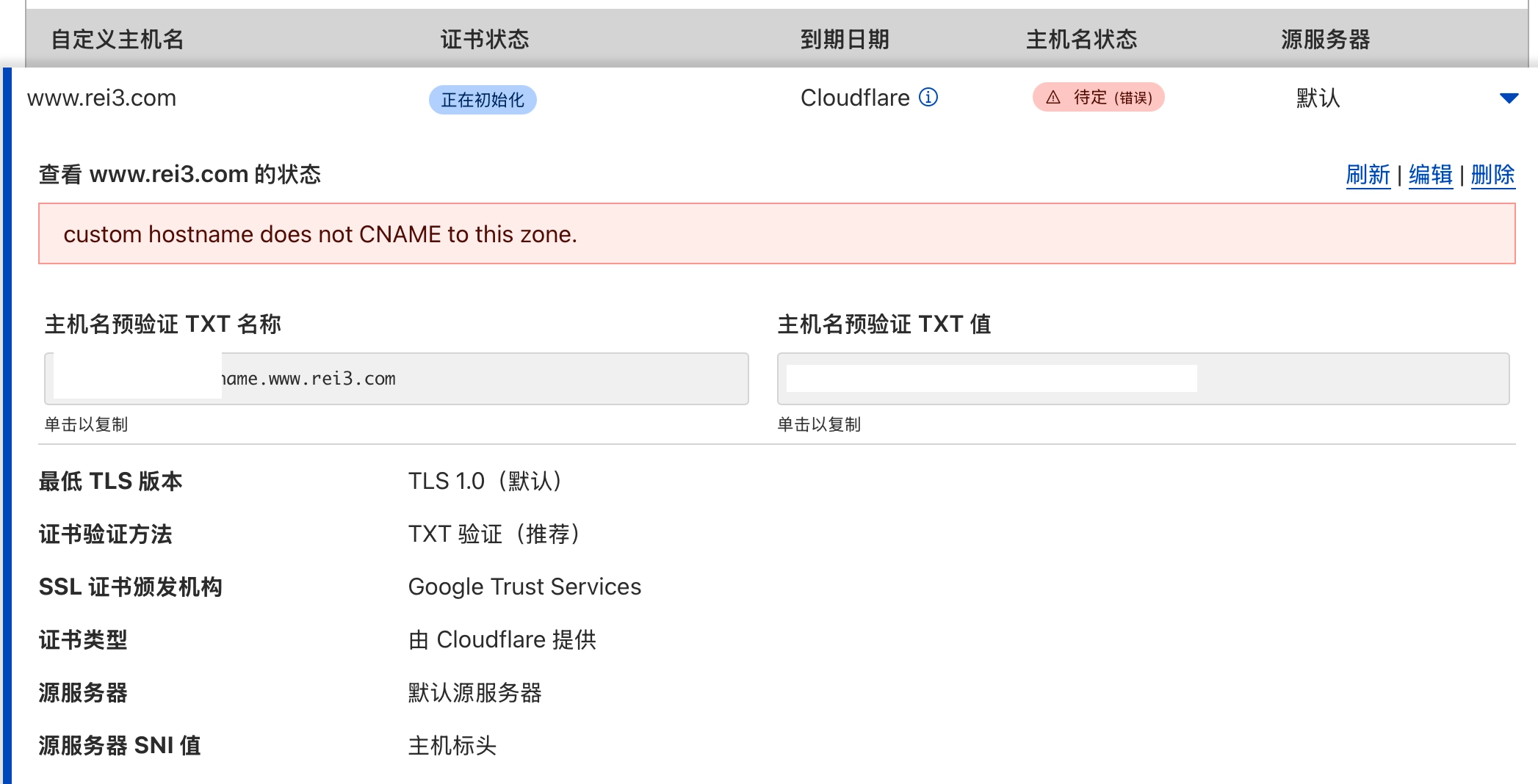The height and width of the screenshot is (784, 1538).
Task: Click the 主机名状态 column header
Action: tap(1081, 40)
